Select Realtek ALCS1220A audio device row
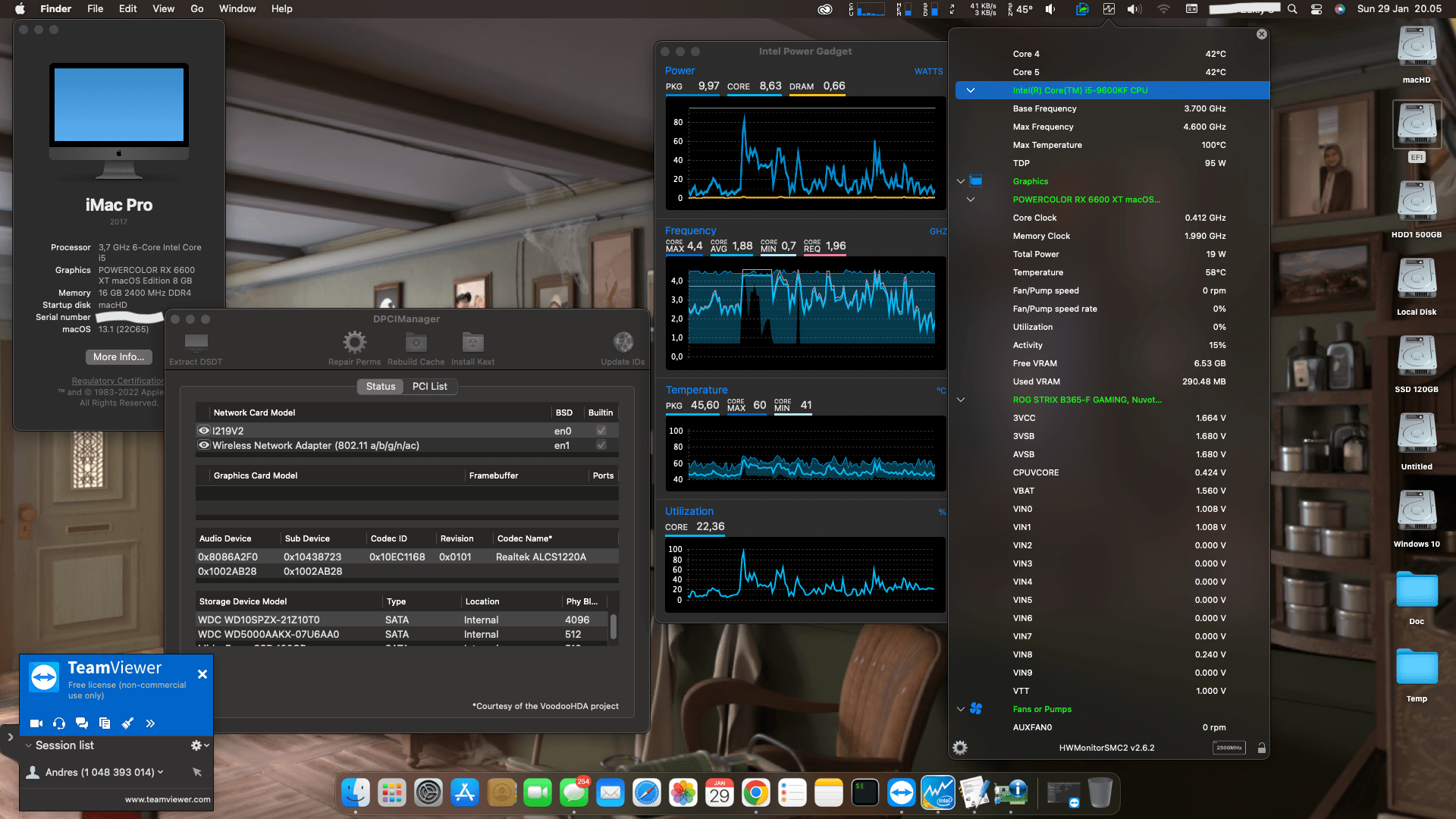Screen dimensions: 1456x819 tap(407, 557)
